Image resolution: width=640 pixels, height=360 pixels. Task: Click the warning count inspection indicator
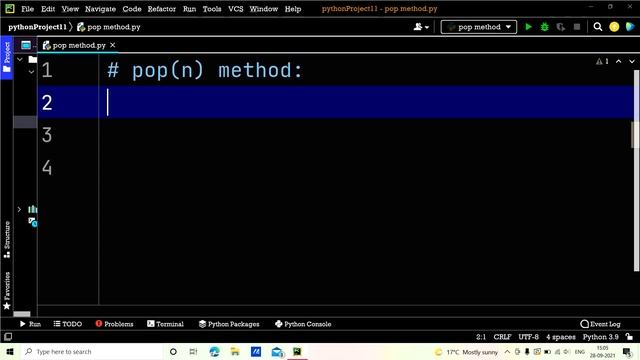tap(602, 61)
